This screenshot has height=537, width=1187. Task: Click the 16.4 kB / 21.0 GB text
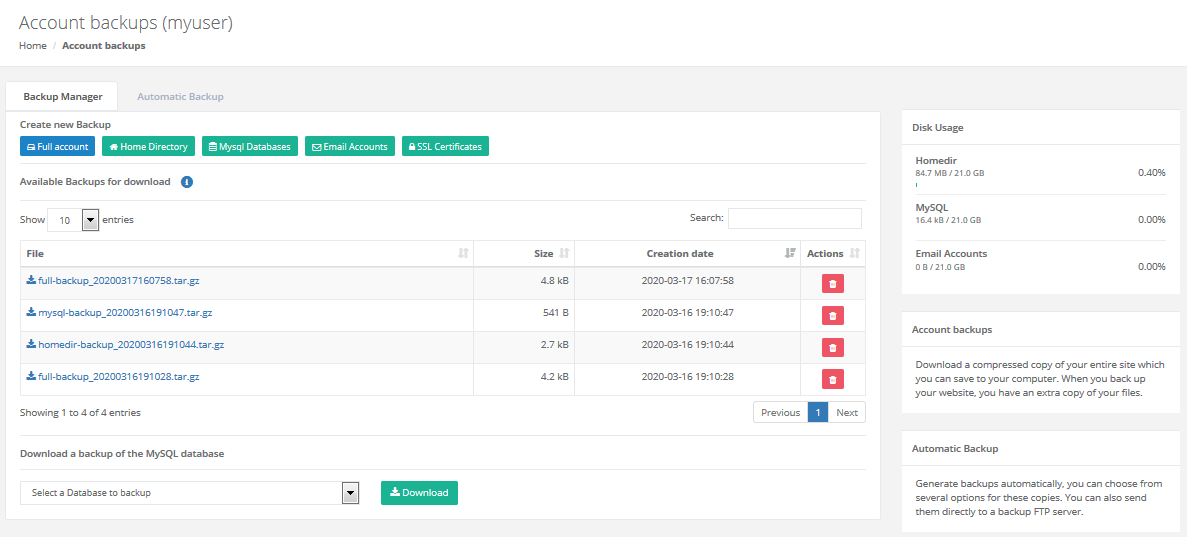[x=948, y=220]
